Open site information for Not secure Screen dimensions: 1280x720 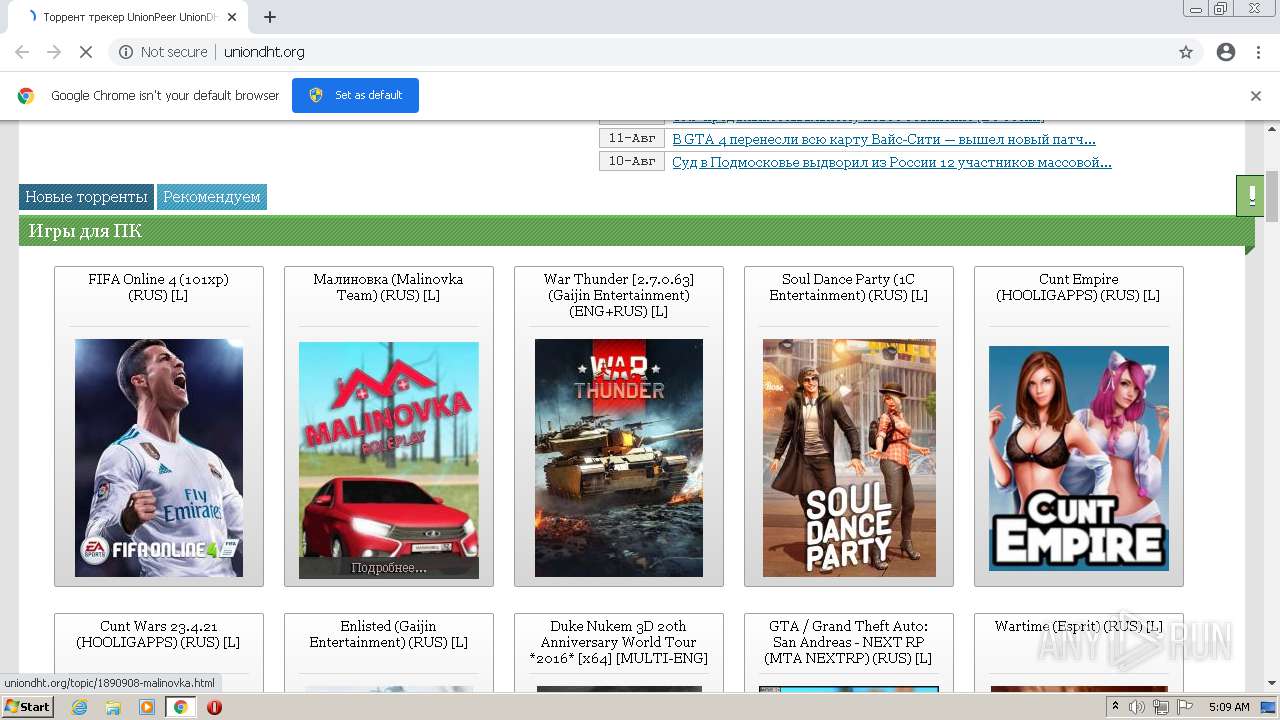163,52
